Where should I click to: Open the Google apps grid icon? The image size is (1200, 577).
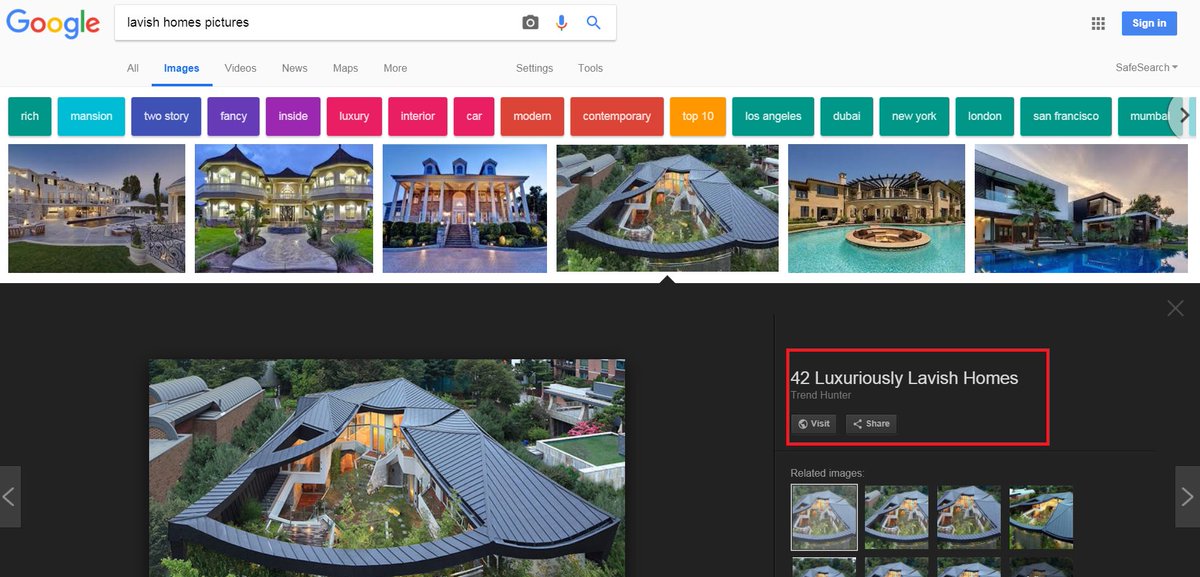1097,23
